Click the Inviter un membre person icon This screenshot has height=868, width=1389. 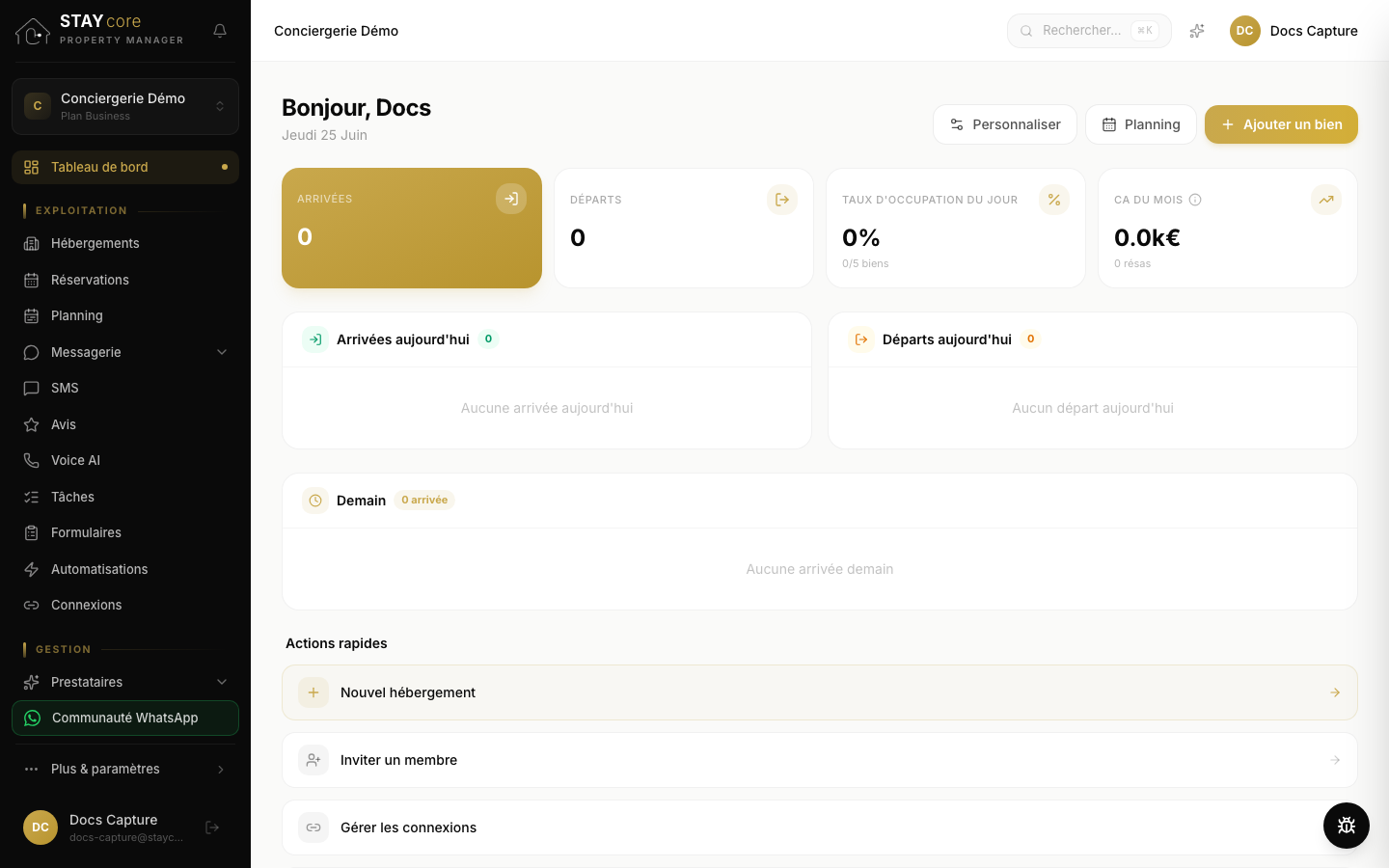pyautogui.click(x=313, y=760)
